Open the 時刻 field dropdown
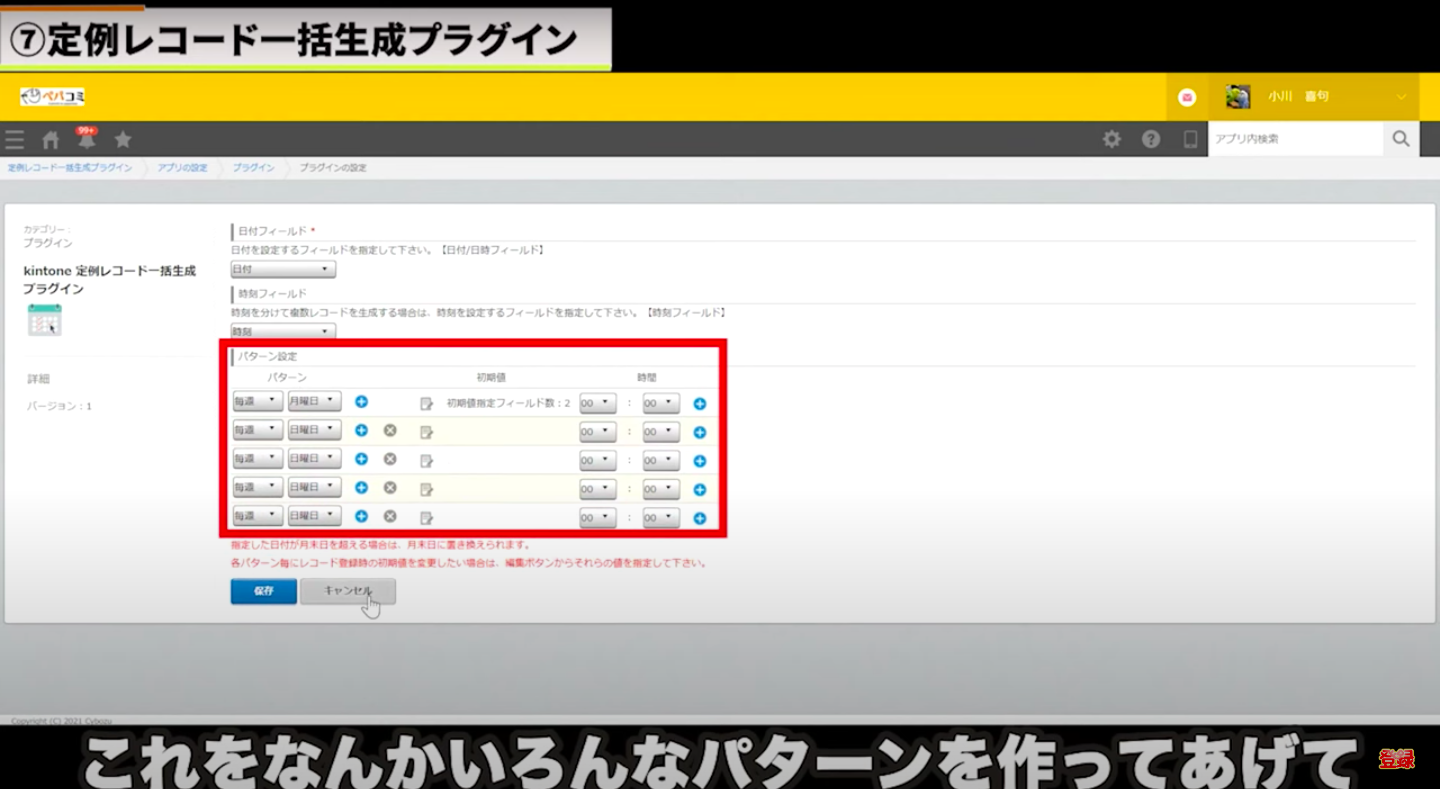 point(283,332)
